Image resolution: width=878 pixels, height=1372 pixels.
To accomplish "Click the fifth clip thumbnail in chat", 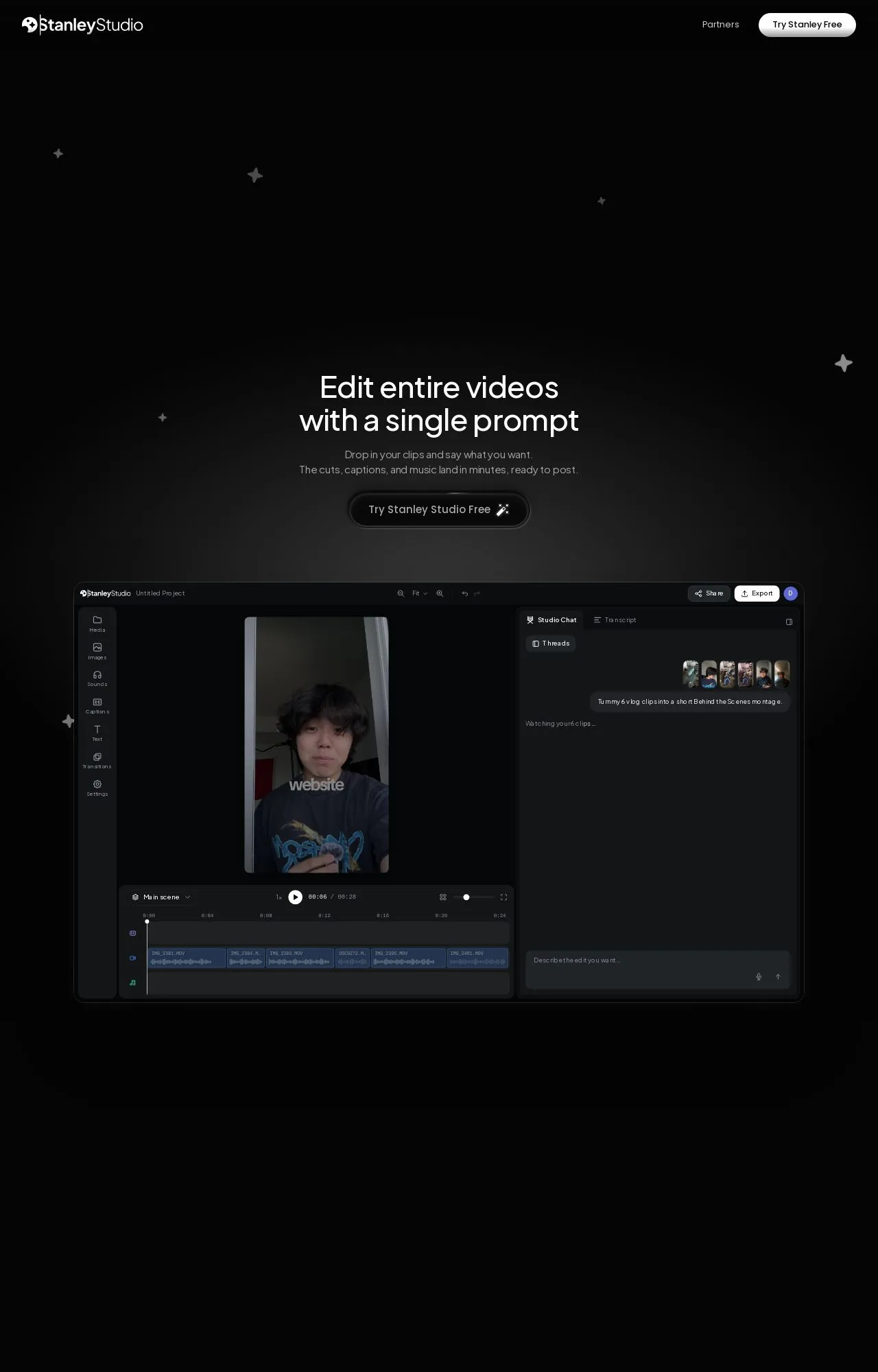I will click(x=763, y=674).
